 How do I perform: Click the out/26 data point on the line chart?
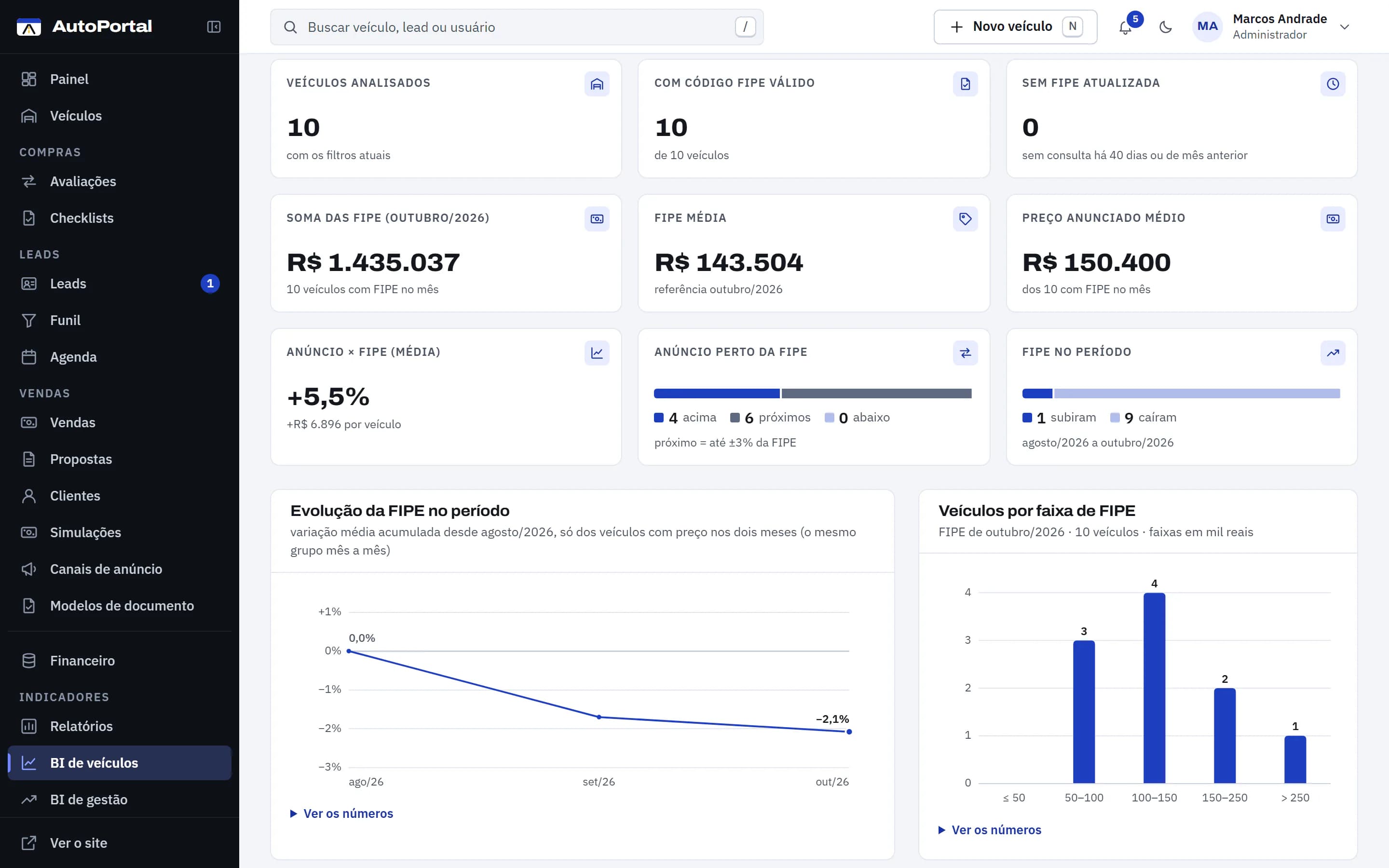click(x=849, y=732)
